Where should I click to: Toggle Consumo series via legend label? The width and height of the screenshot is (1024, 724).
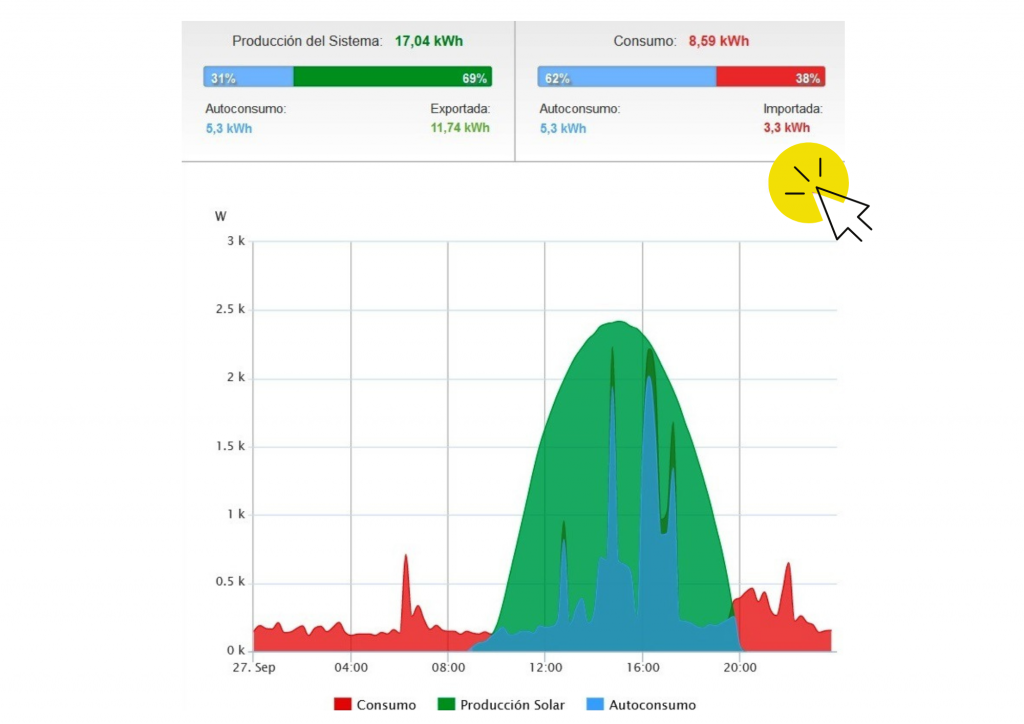[x=386, y=705]
